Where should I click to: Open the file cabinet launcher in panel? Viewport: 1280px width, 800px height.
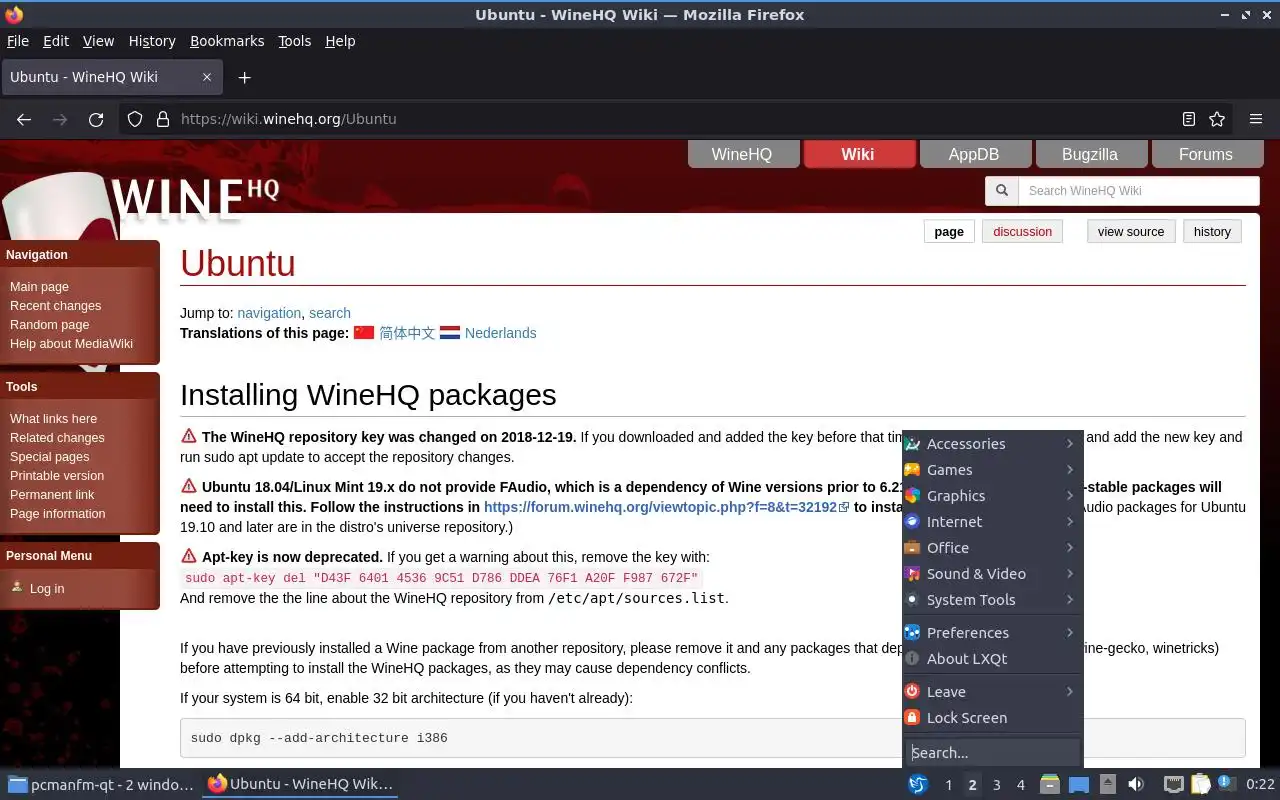pyautogui.click(x=1049, y=785)
